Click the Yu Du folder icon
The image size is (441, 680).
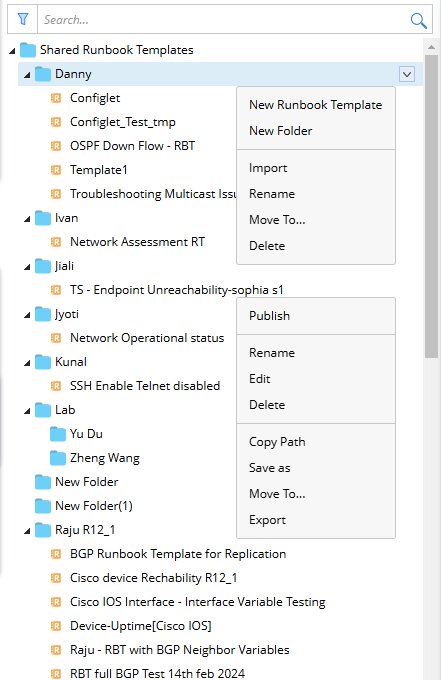58,434
